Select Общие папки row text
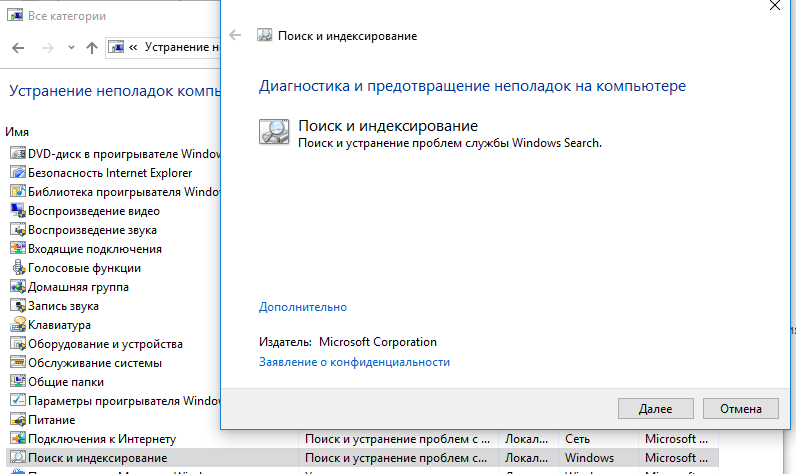This screenshot has height=474, width=796. [66, 382]
